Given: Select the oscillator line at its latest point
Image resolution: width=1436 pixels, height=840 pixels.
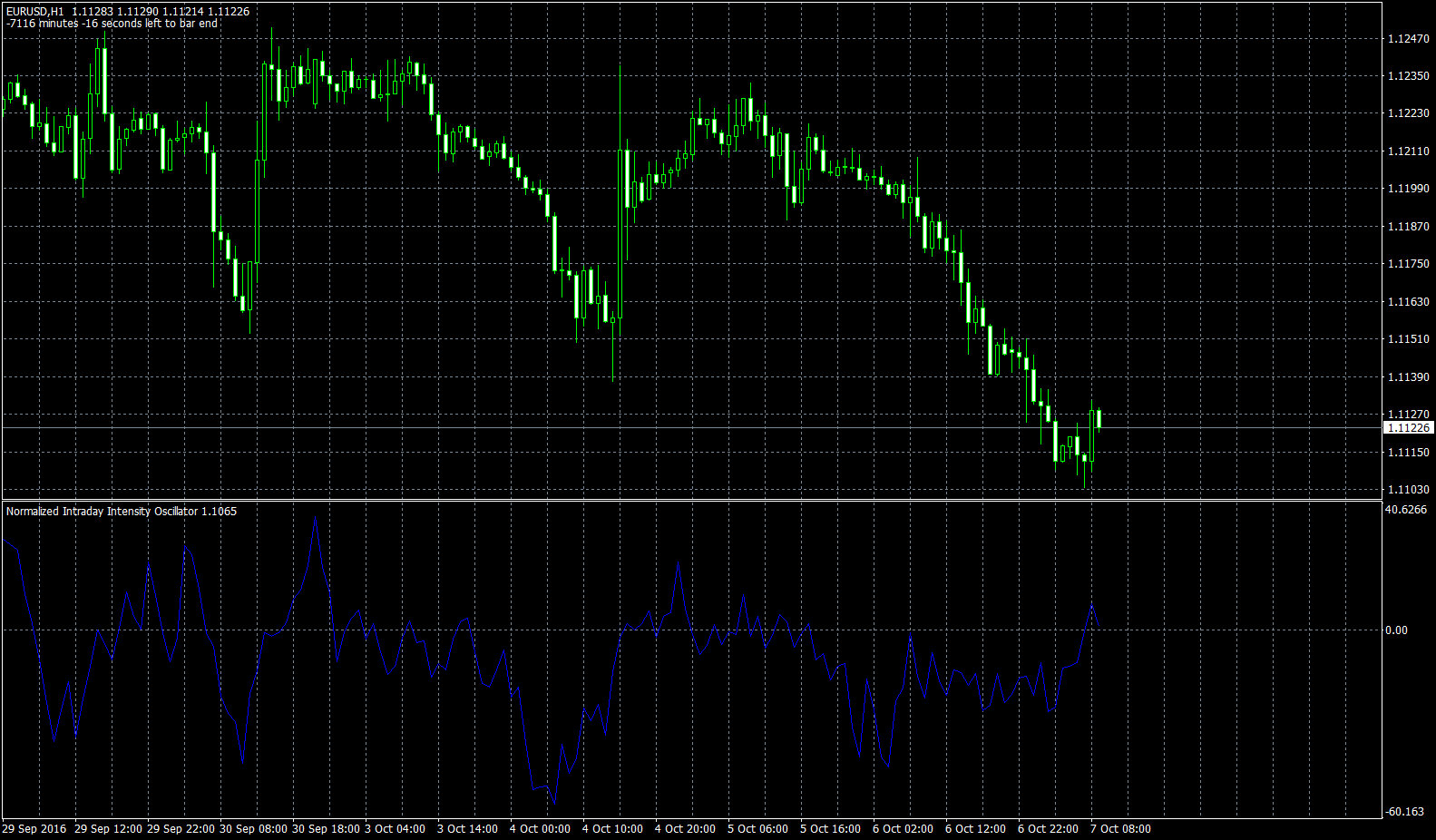Looking at the screenshot, I should click(1099, 625).
